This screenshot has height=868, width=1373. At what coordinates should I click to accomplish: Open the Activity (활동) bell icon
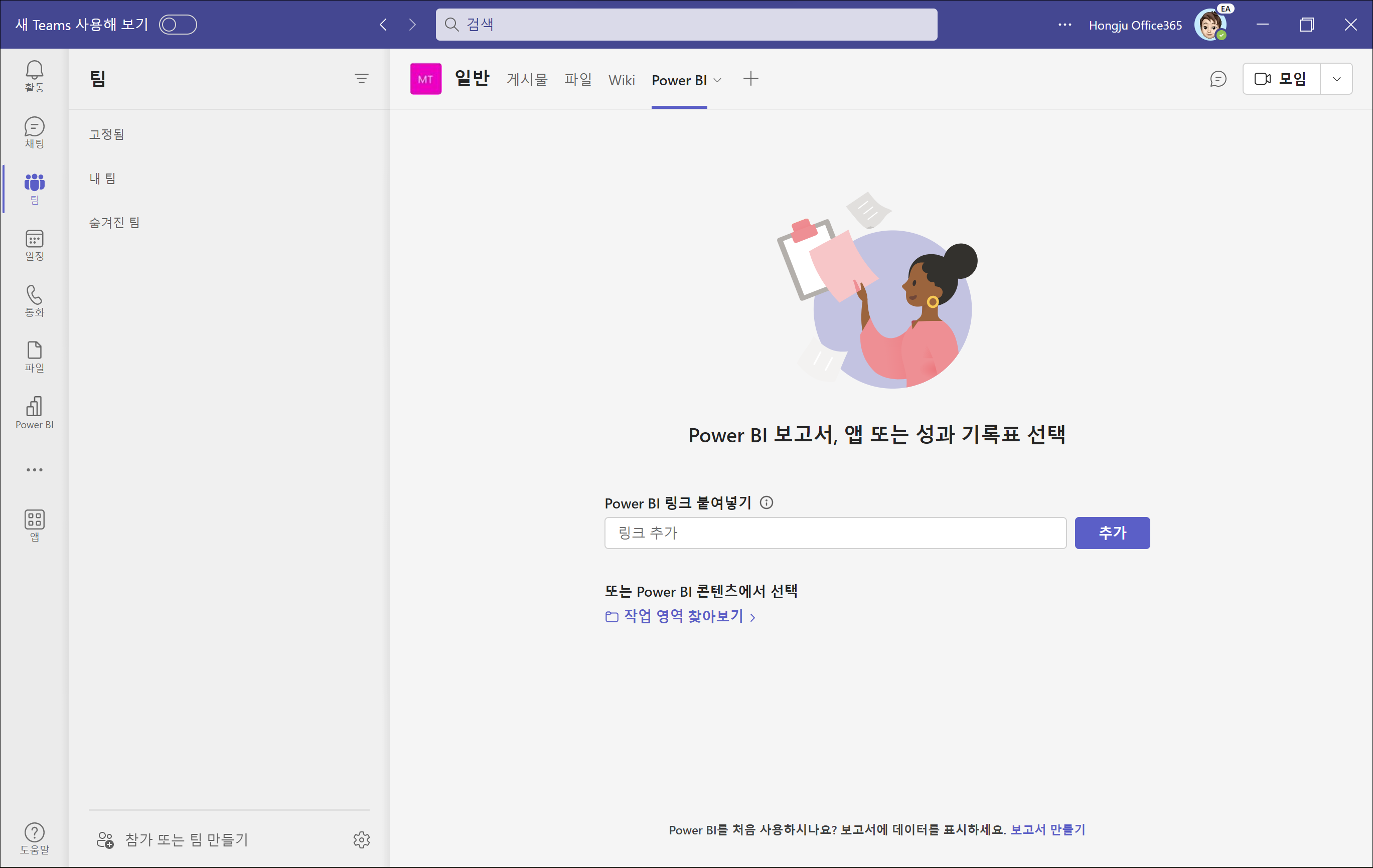pyautogui.click(x=34, y=76)
